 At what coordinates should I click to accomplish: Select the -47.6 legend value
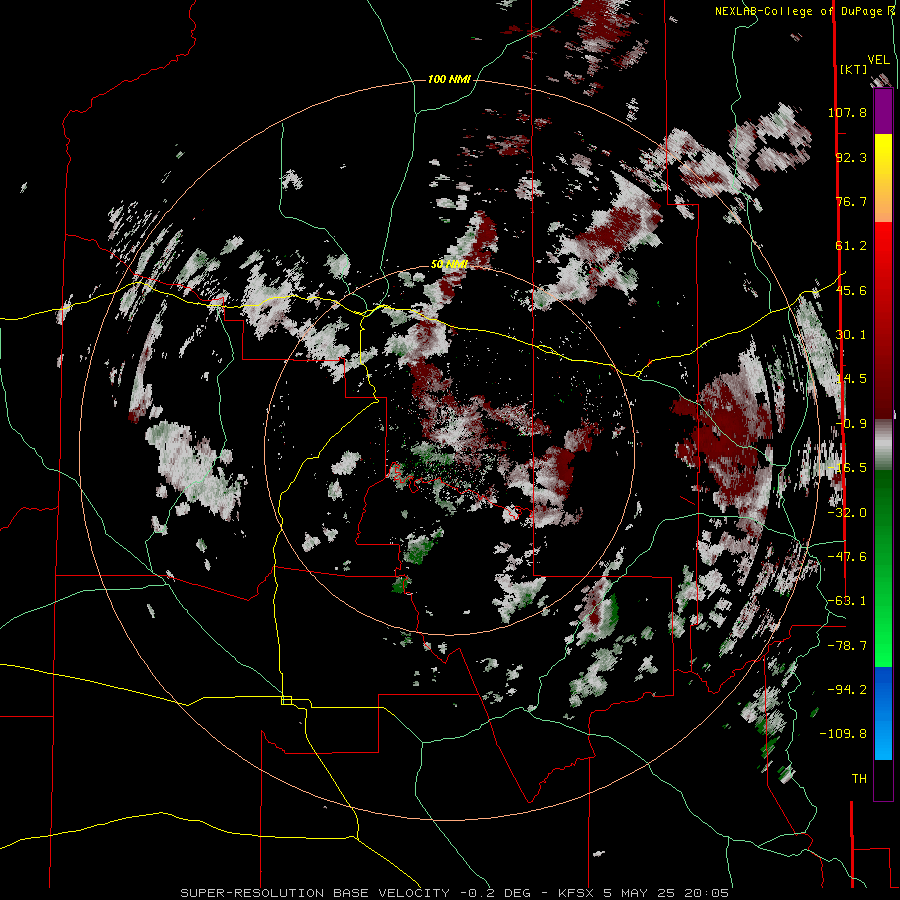pos(847,557)
